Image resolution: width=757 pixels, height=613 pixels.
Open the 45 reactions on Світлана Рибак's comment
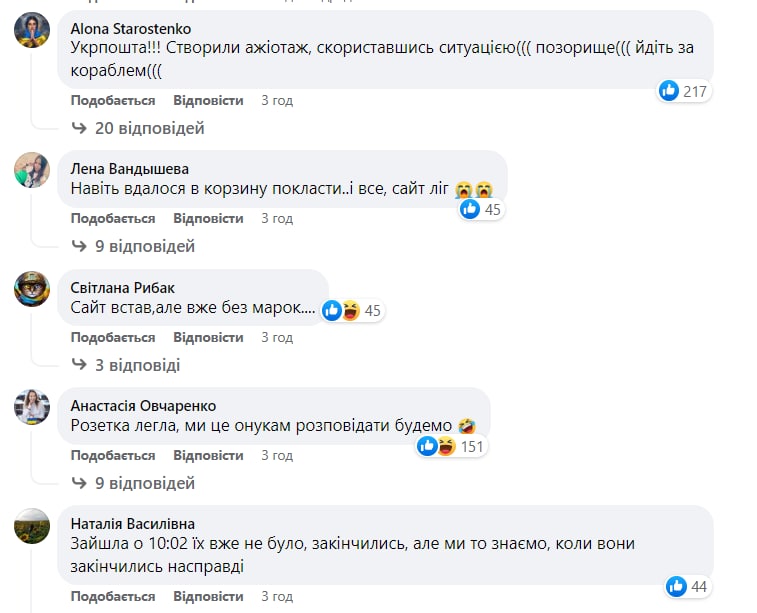point(354,310)
